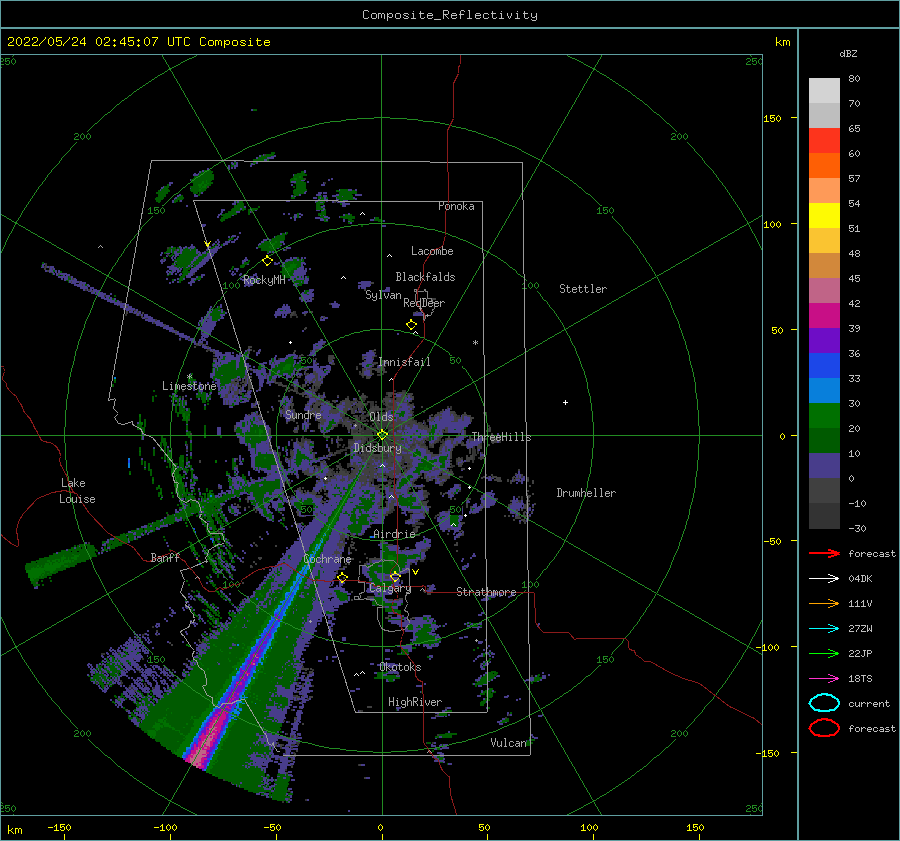Click the Blackfalds label
900x841 pixels.
tap(425, 277)
